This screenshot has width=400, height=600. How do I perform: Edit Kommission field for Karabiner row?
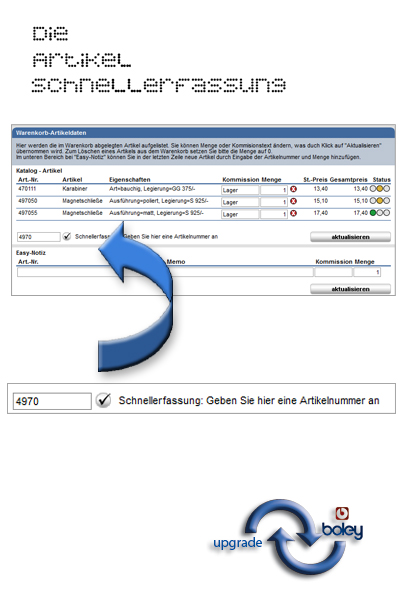(x=240, y=190)
